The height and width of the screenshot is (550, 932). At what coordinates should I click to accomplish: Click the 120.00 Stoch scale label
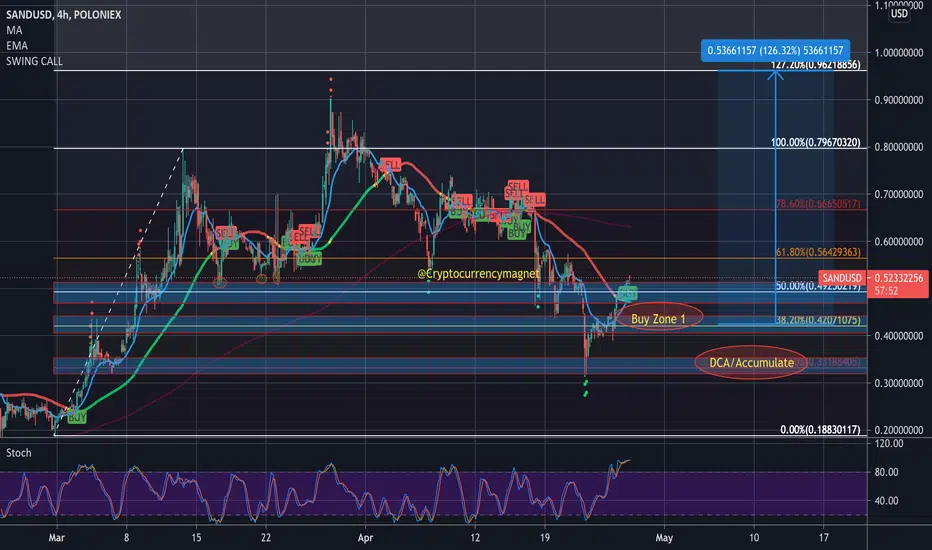(889, 444)
